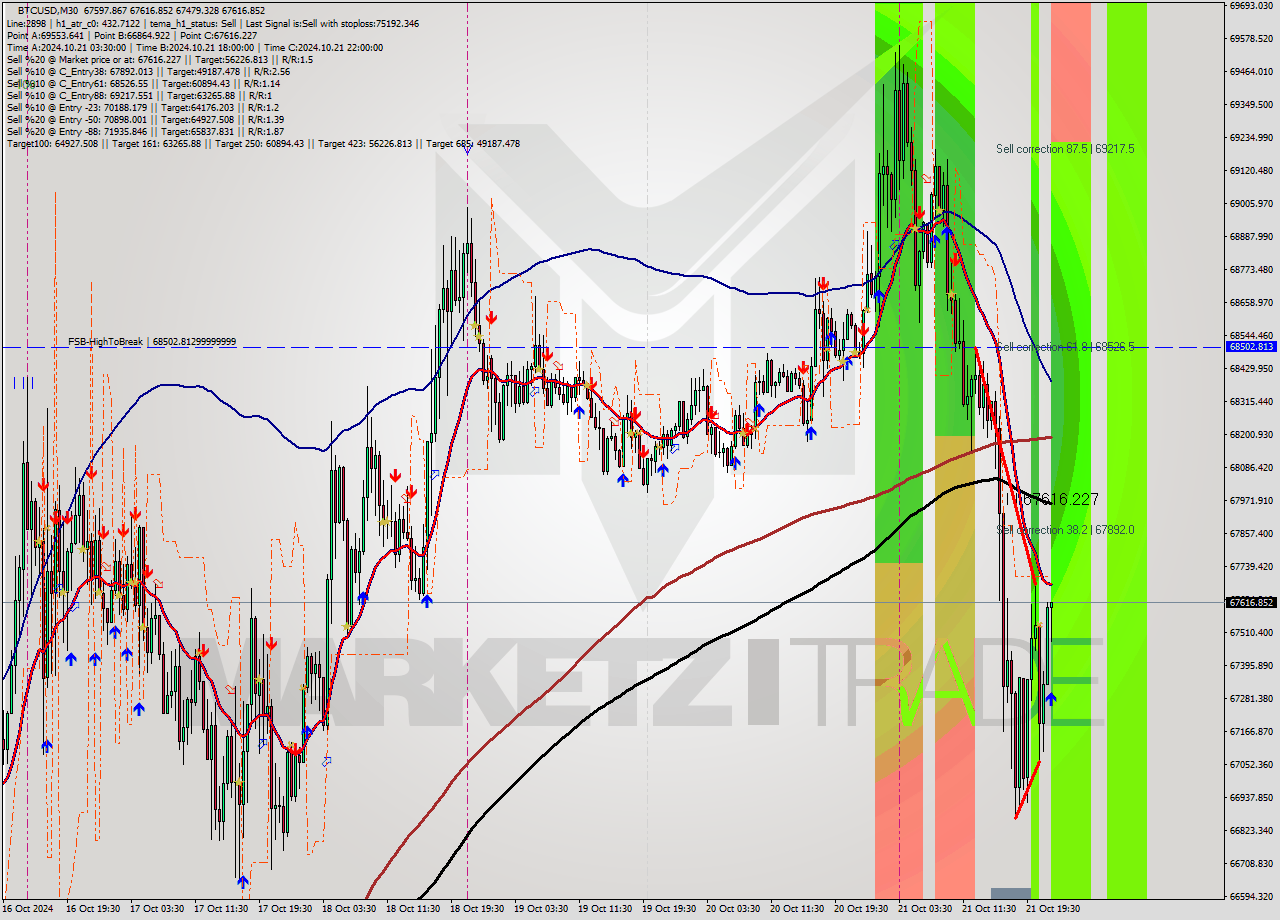Screen dimensions: 1280x920
Task: Click the '20 Oct 11:30' time axis label
Action: (797, 909)
